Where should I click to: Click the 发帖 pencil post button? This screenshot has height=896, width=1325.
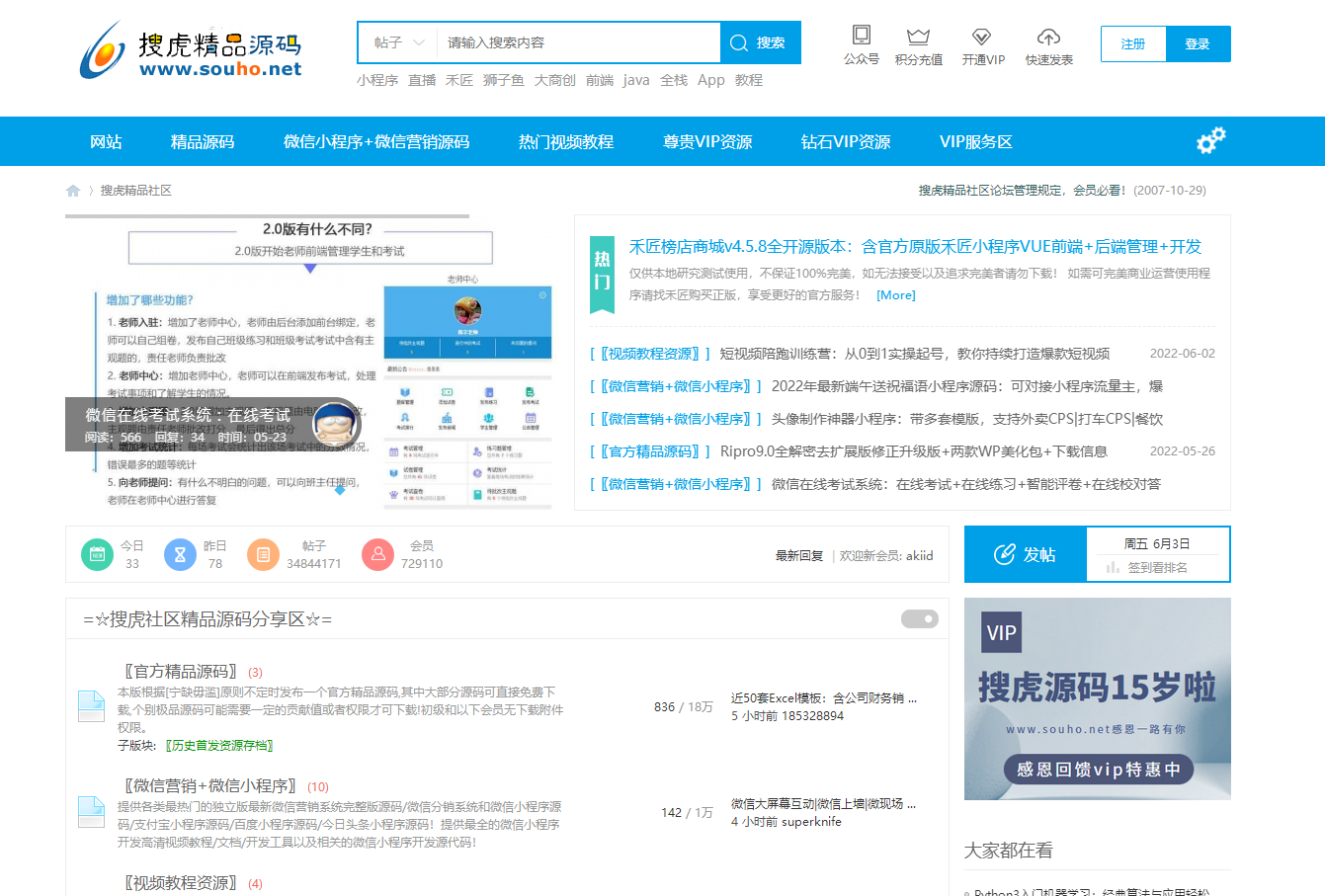(x=1025, y=554)
